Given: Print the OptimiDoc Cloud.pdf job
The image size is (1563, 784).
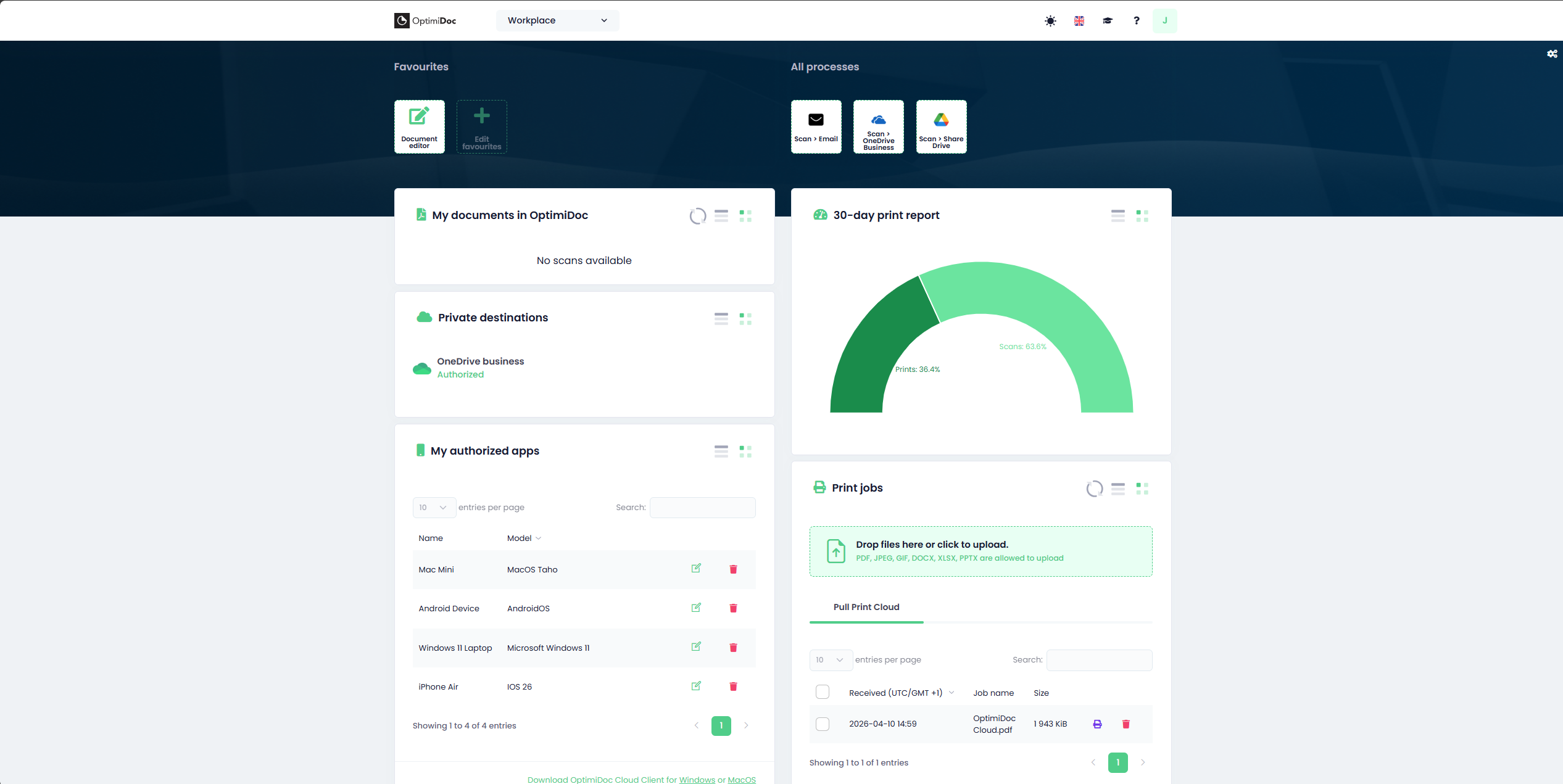Looking at the screenshot, I should click(x=1097, y=724).
